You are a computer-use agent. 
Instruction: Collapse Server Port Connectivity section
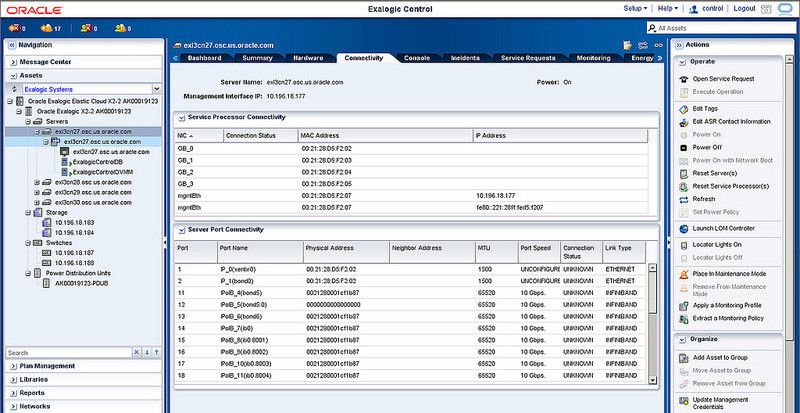click(181, 230)
